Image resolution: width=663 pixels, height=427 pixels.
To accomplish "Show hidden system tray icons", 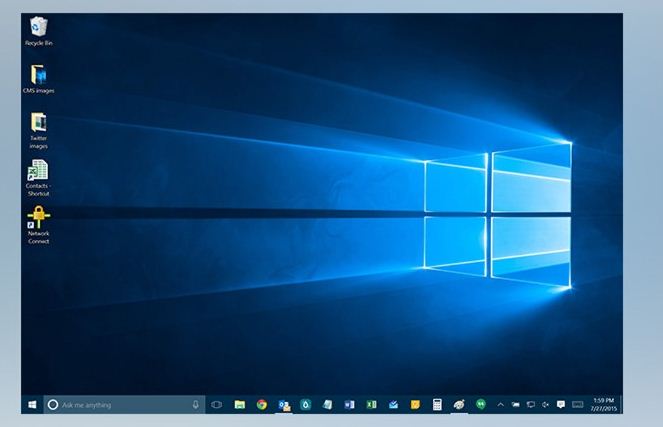I will click(500, 405).
